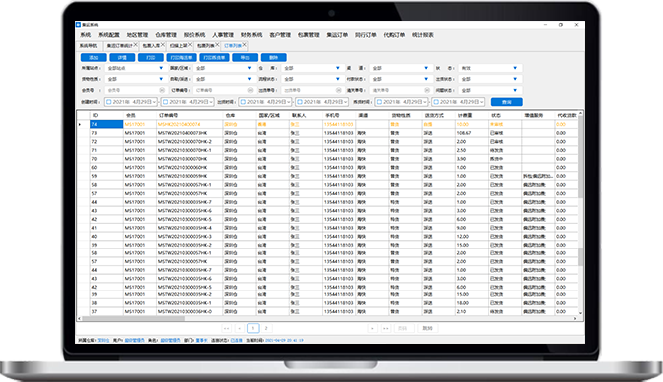Click the blue 查询 search button

[x=507, y=102]
